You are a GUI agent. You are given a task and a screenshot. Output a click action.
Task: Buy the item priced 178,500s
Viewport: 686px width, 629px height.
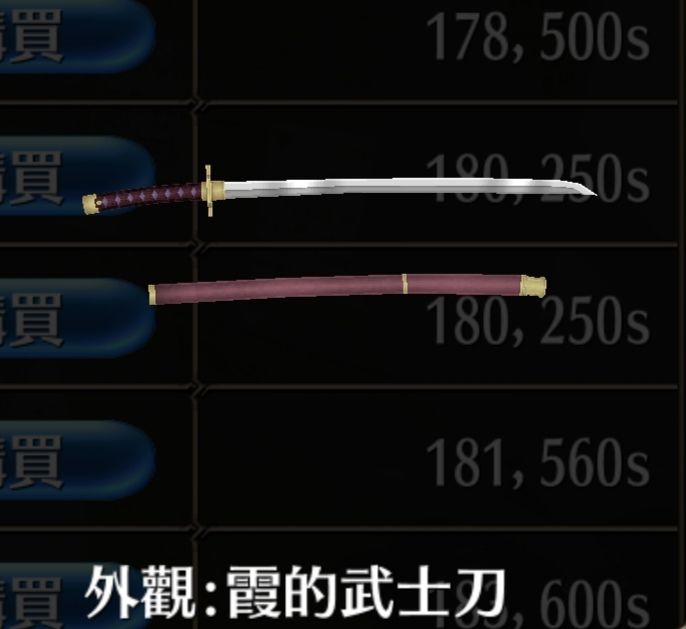pos(77,35)
